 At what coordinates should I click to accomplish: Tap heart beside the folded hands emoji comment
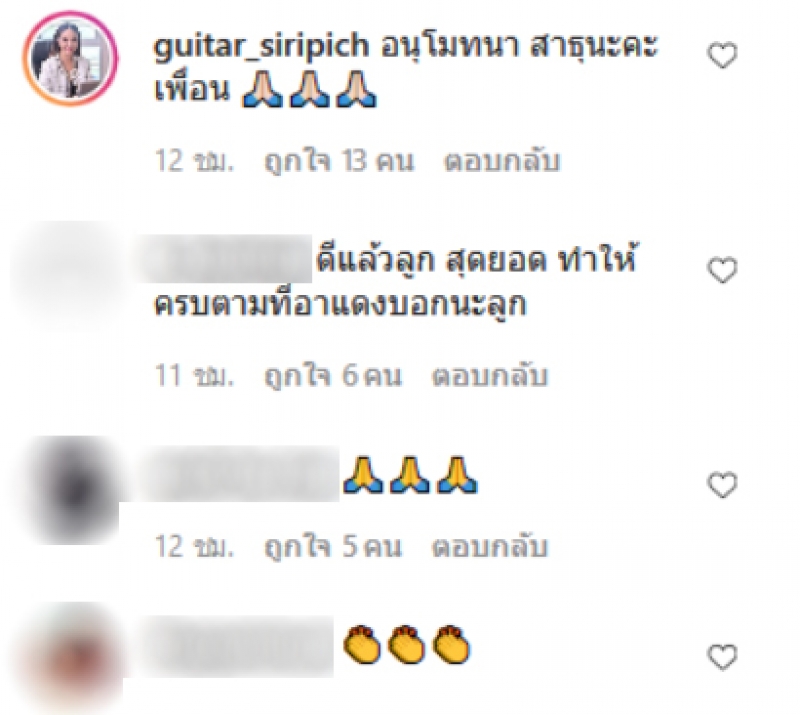pos(722,484)
